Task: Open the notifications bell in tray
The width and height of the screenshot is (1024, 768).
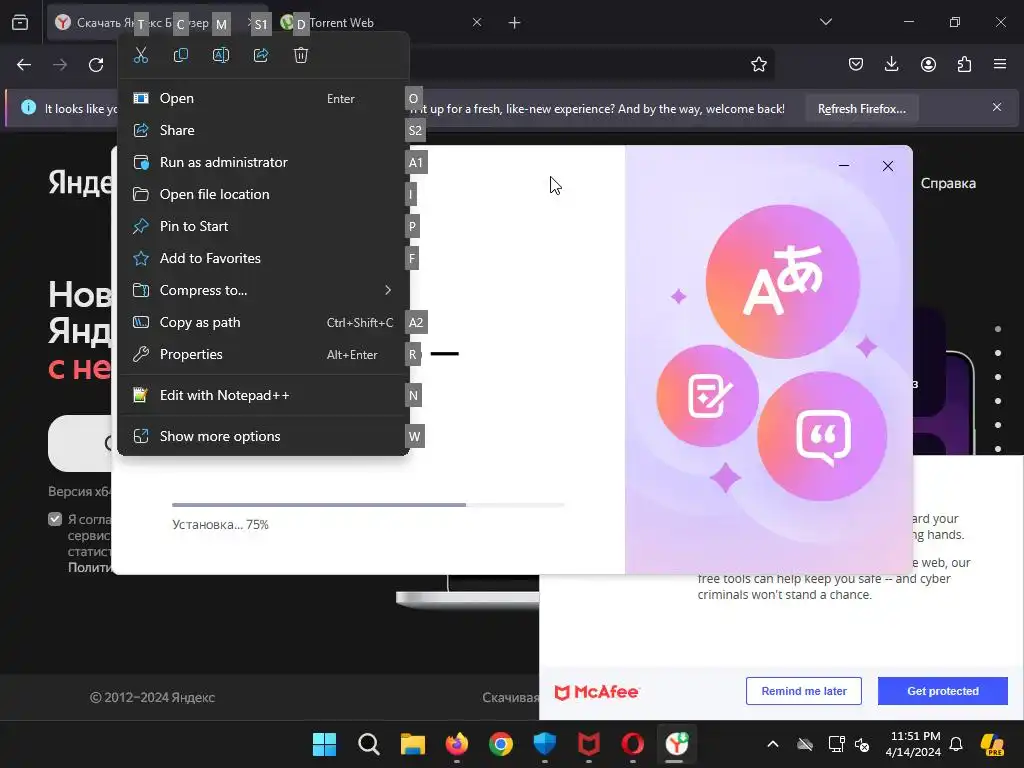Action: (956, 744)
